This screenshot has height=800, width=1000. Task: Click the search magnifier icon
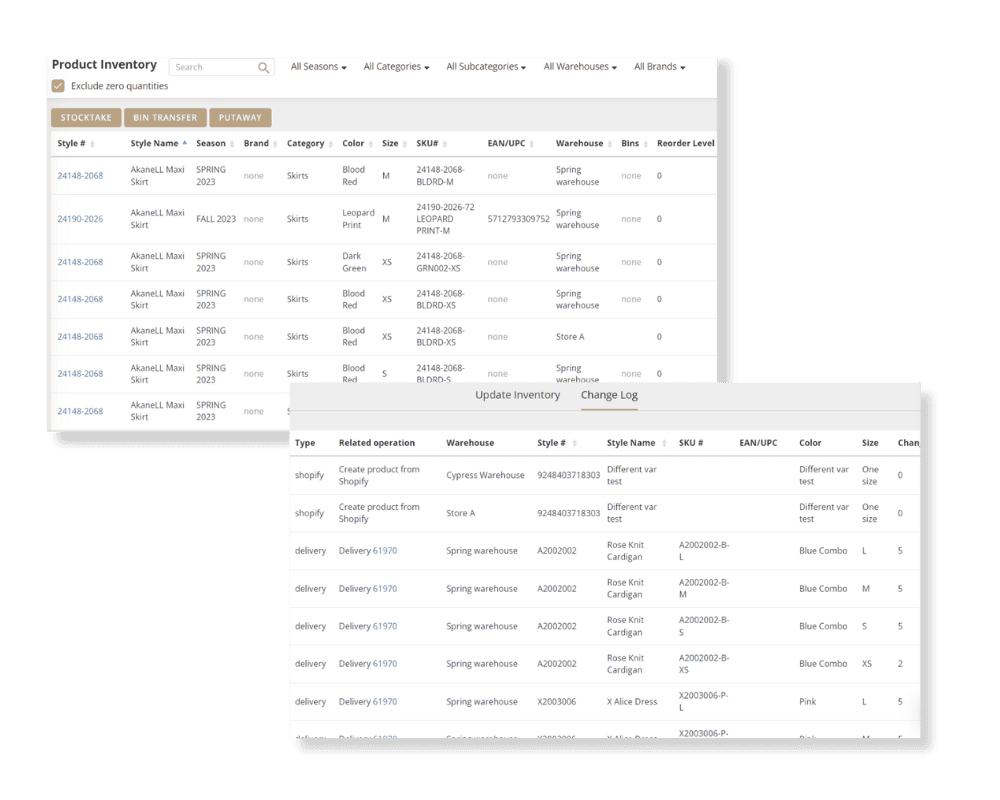[263, 67]
